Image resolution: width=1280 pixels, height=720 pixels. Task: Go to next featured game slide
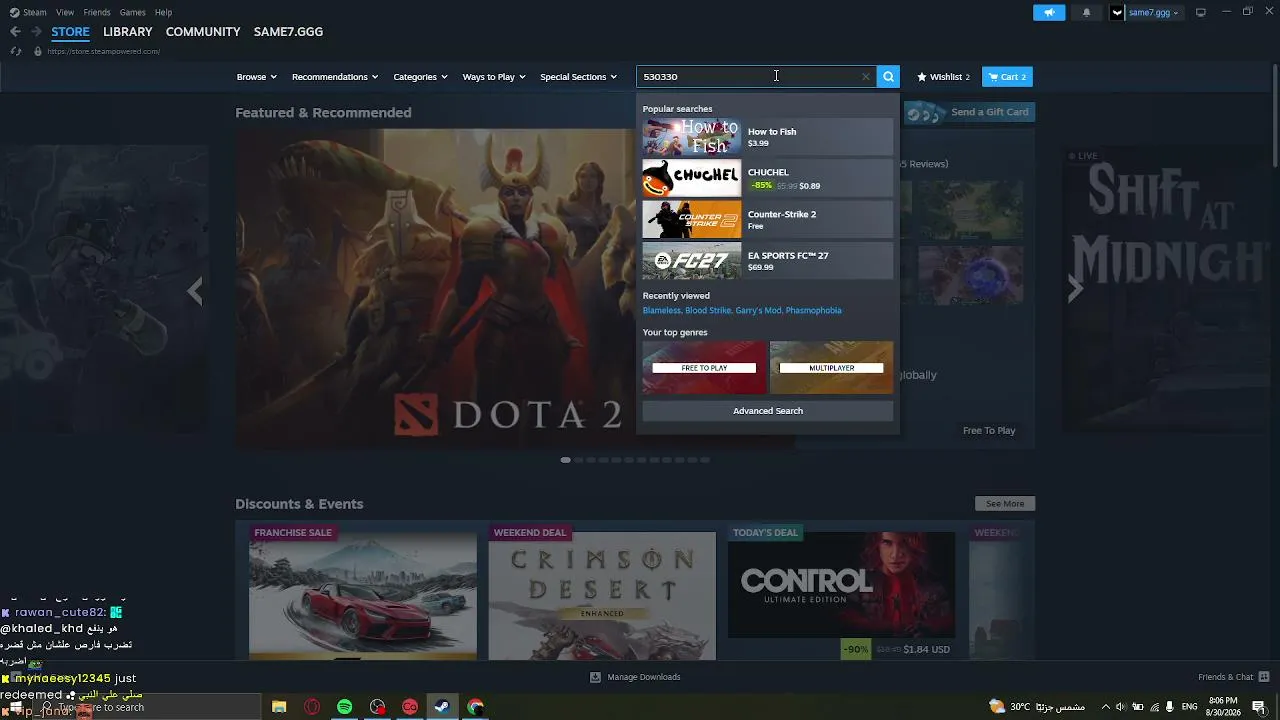(1075, 290)
